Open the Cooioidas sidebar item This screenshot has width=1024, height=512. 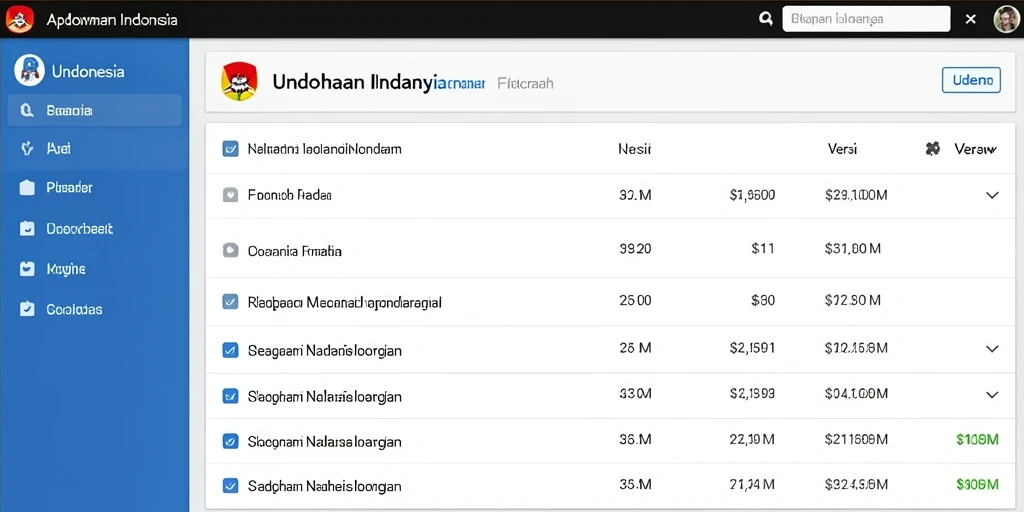(x=95, y=309)
